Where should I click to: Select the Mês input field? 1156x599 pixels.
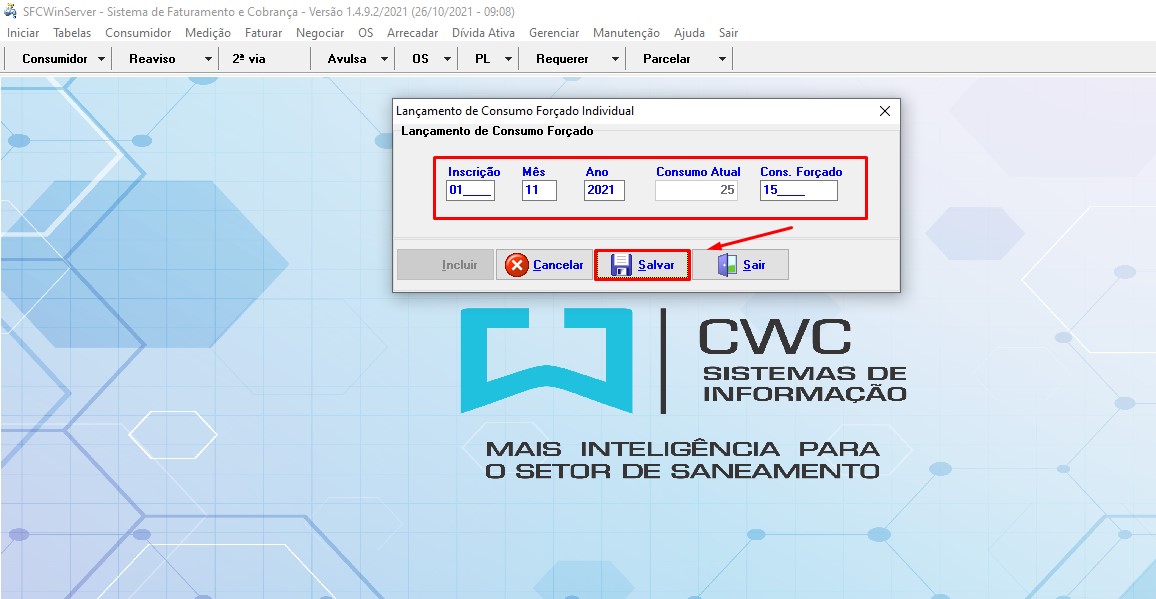pyautogui.click(x=539, y=190)
